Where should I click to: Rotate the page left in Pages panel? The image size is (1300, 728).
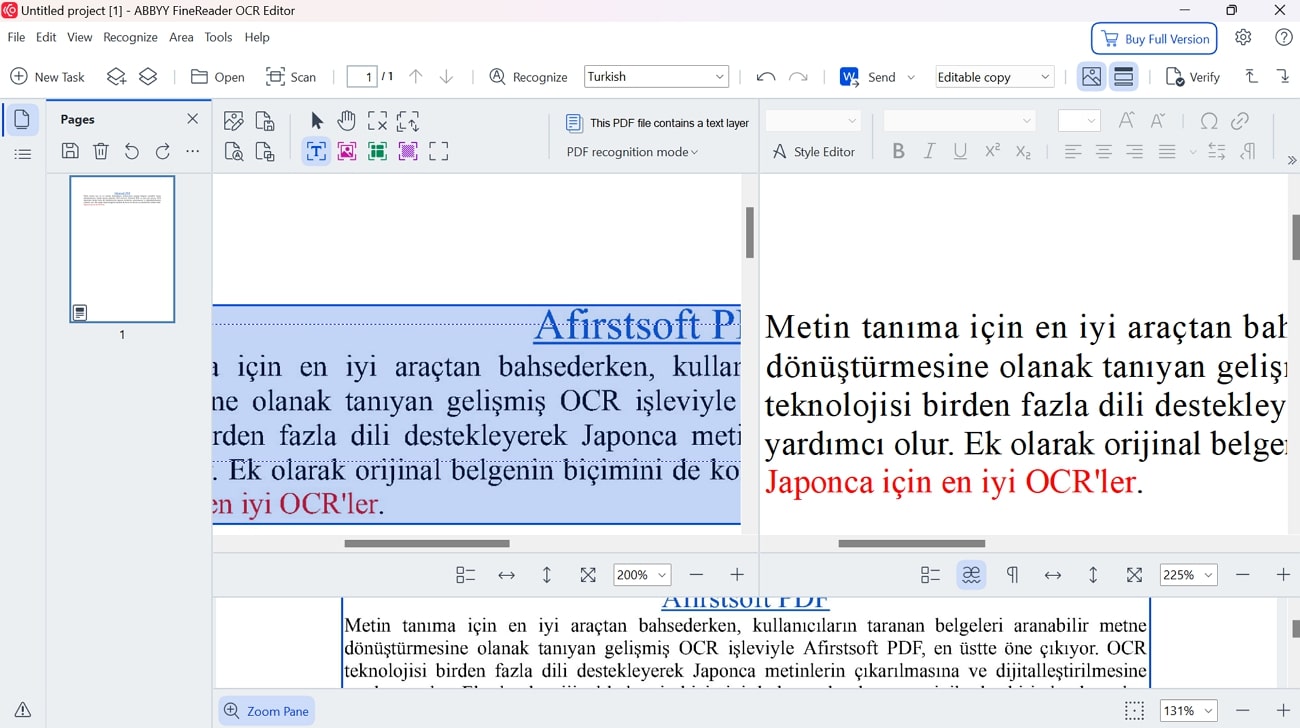pyautogui.click(x=132, y=151)
